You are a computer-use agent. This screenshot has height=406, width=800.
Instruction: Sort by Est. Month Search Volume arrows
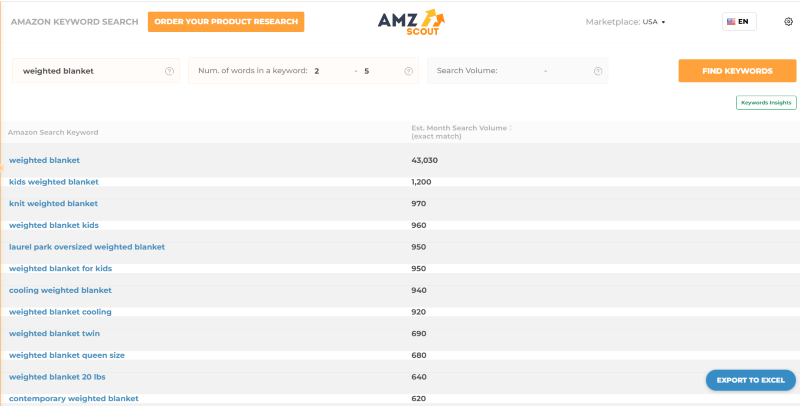tap(510, 128)
